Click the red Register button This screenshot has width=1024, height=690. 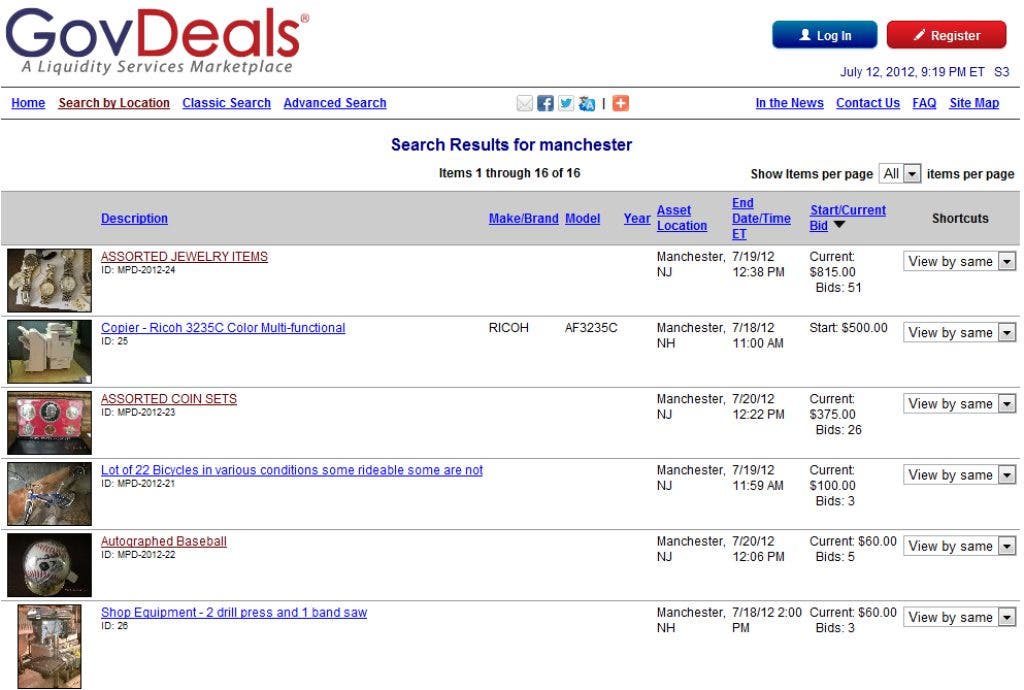pos(946,35)
